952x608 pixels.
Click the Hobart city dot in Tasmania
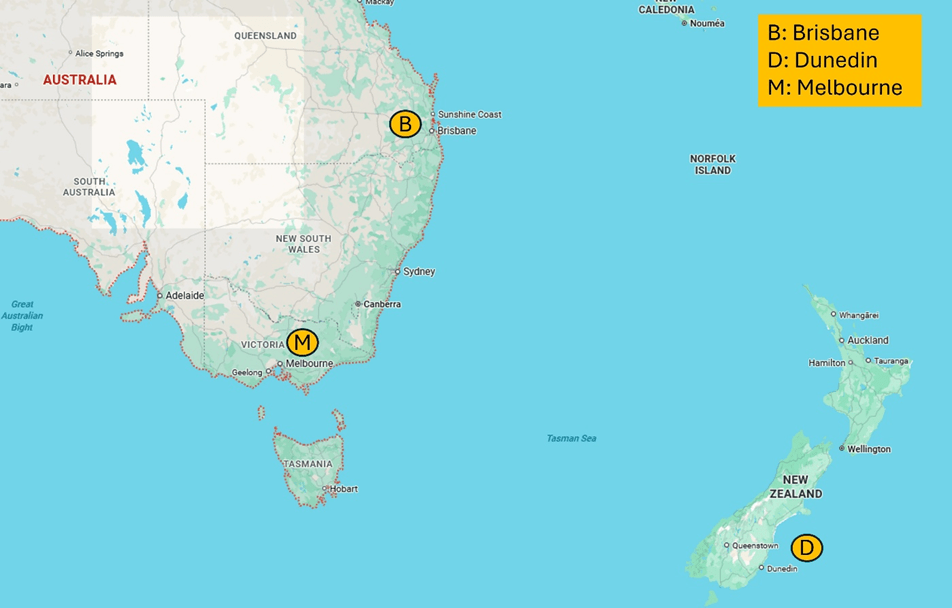click(325, 489)
